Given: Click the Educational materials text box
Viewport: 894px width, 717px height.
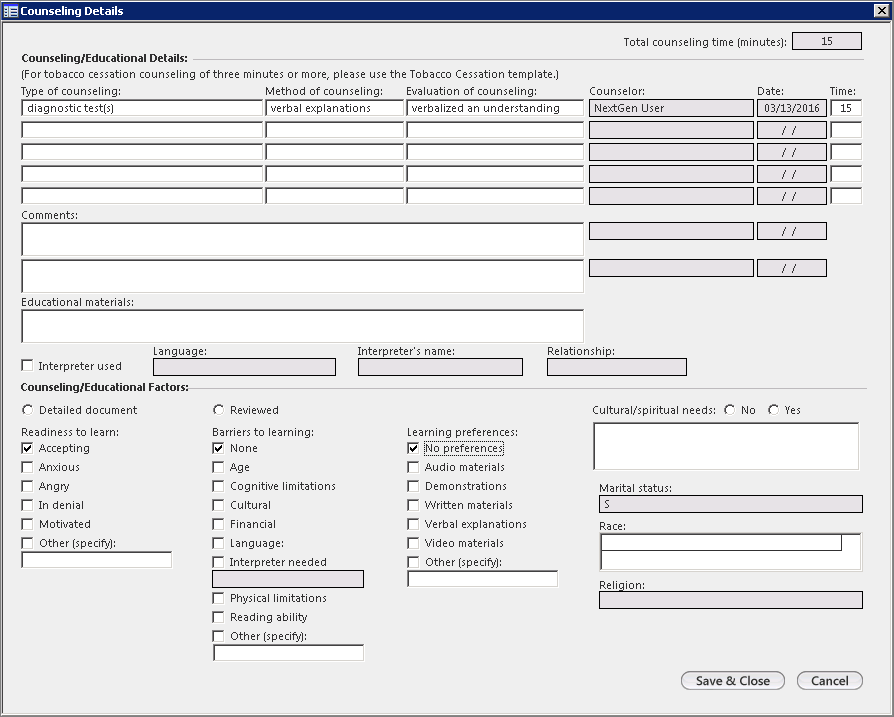Looking at the screenshot, I should (302, 326).
